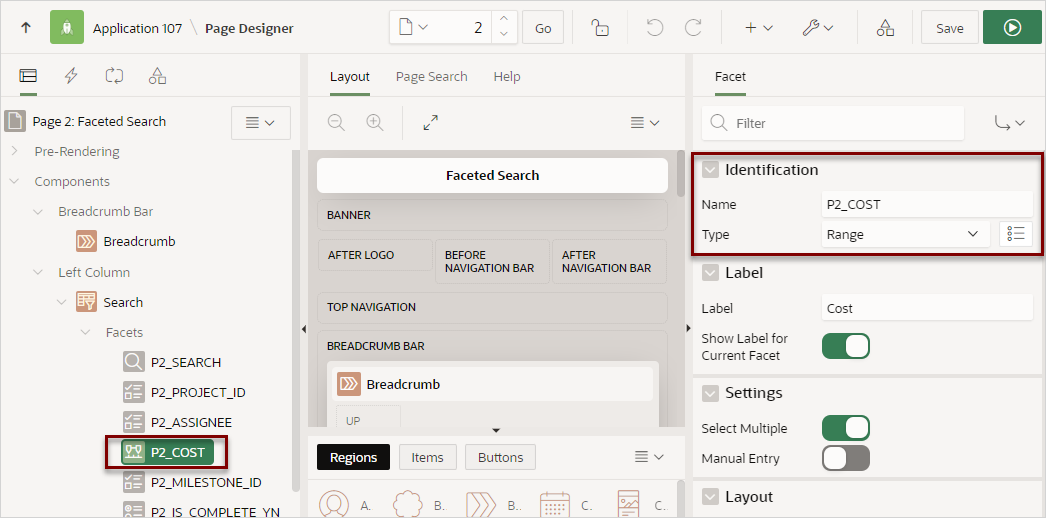The width and height of the screenshot is (1046, 518).
Task: Select the P2_MILESTONE_ID facet
Action: coord(205,483)
